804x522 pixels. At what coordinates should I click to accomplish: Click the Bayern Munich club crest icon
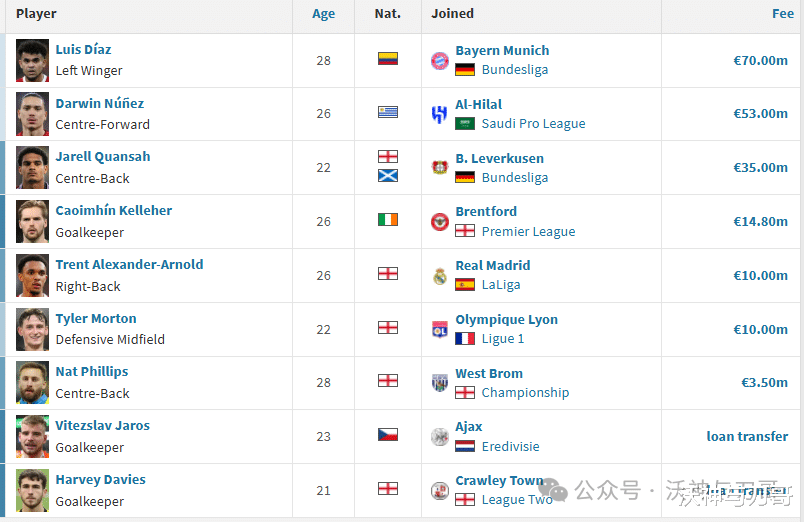tap(439, 61)
